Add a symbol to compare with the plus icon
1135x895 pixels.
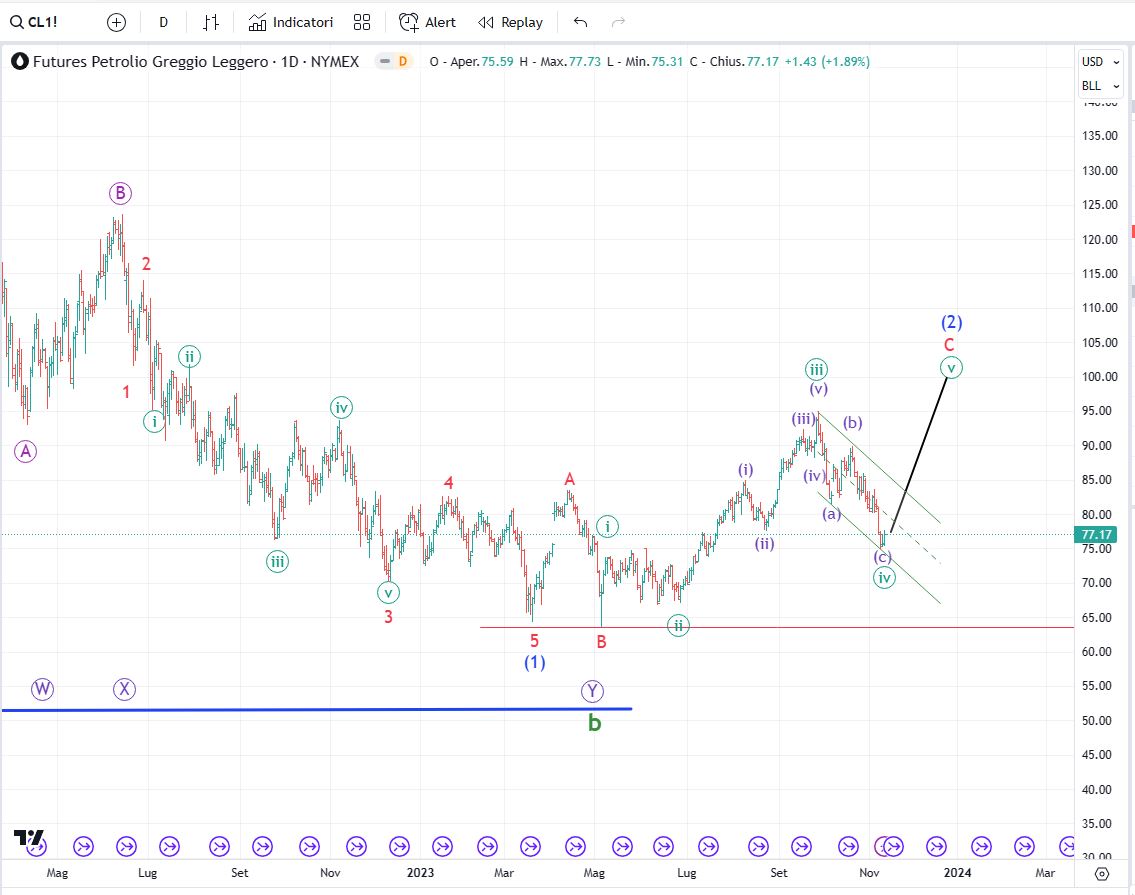(x=116, y=22)
